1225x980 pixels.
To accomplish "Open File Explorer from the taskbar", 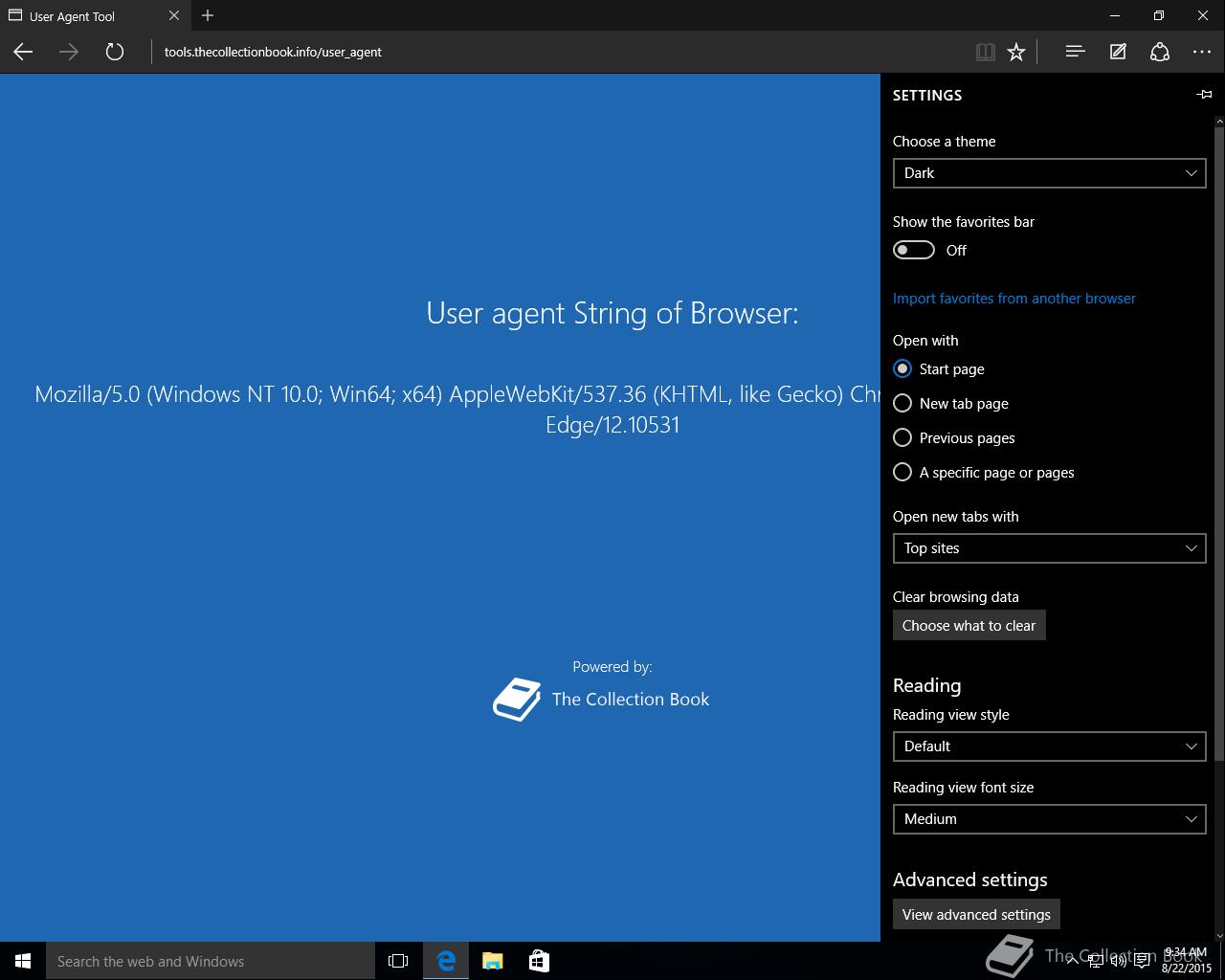I will point(492,961).
